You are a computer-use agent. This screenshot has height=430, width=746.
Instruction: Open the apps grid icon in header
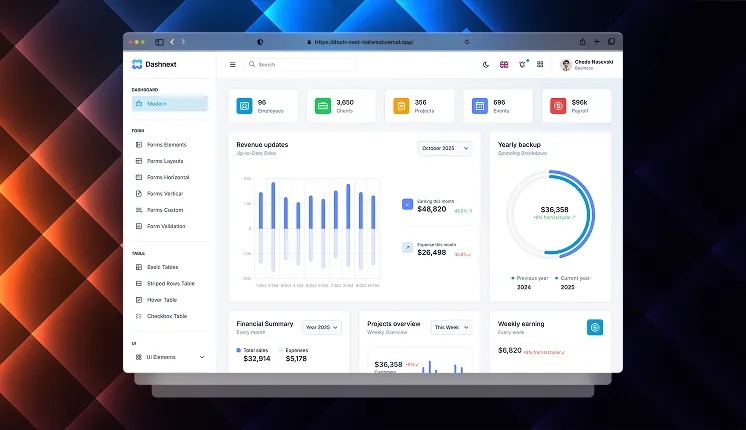[x=540, y=64]
